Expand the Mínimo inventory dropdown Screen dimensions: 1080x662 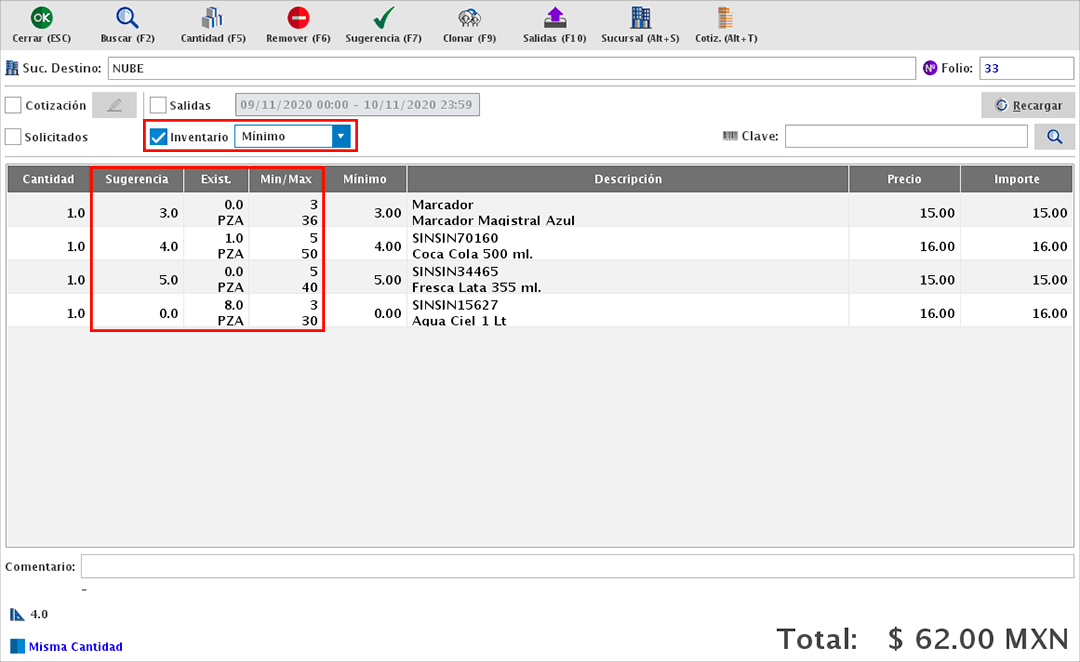point(341,136)
